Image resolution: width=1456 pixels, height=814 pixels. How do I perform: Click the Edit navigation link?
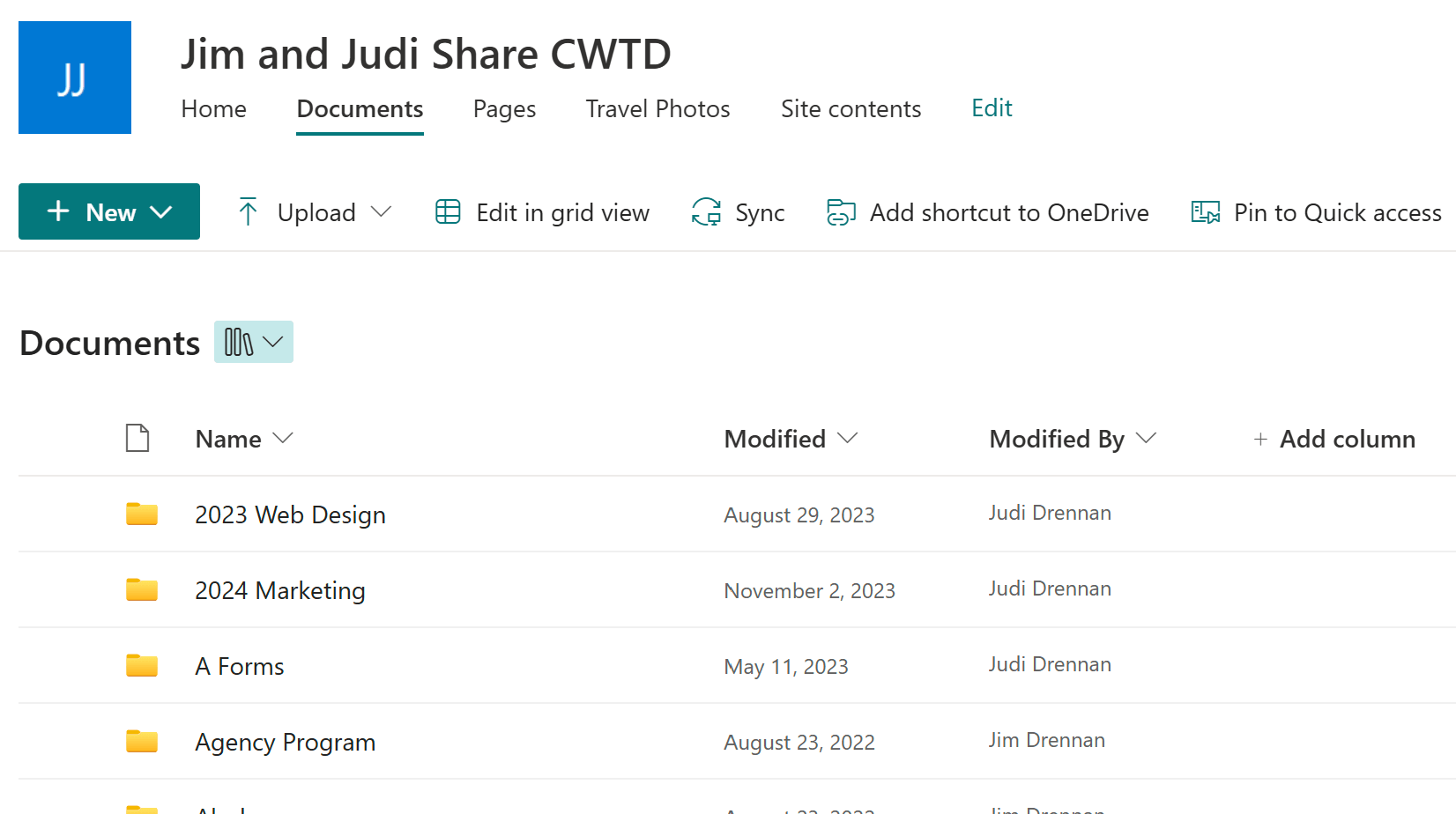(x=992, y=108)
